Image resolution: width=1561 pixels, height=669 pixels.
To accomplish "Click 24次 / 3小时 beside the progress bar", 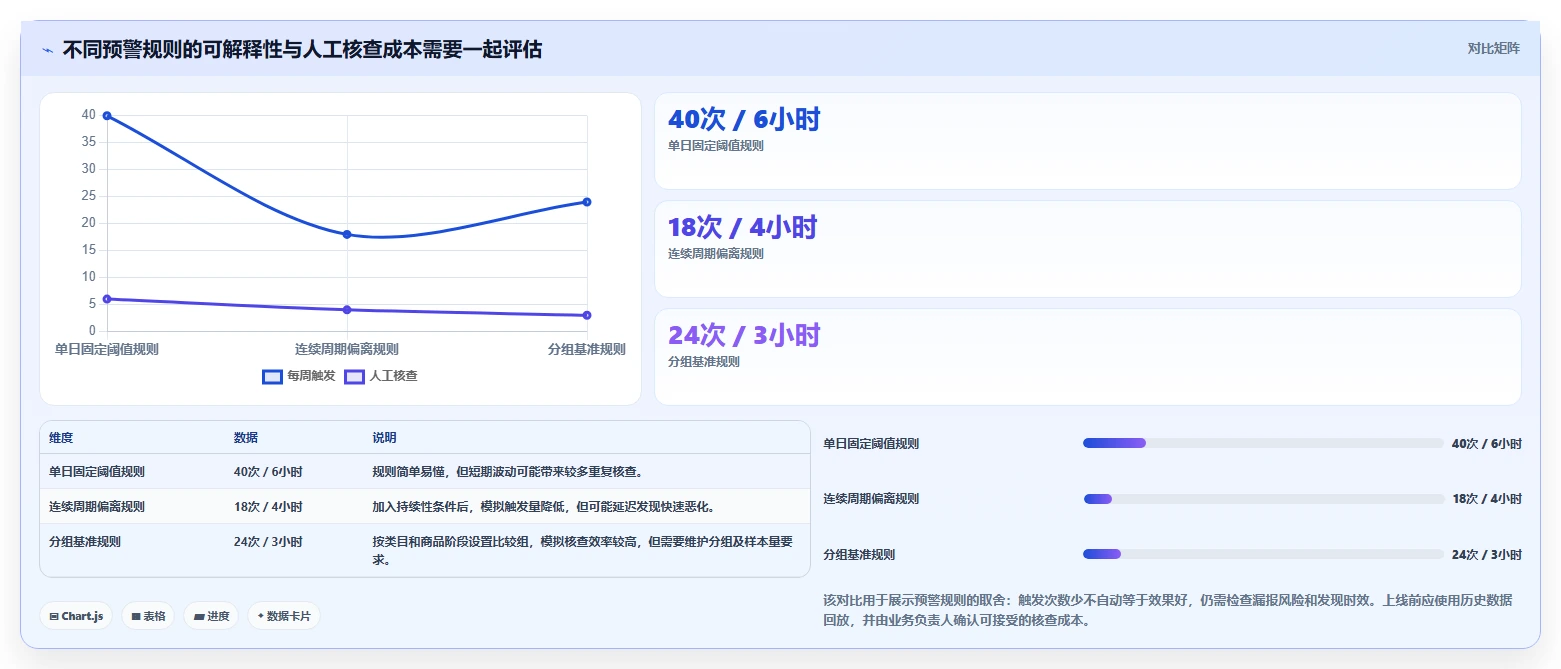I will click(1487, 555).
